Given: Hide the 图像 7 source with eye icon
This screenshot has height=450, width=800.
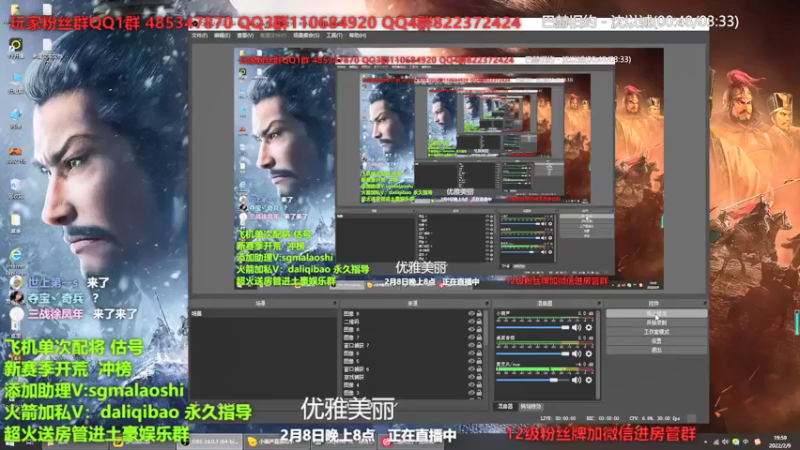Looking at the screenshot, I should coord(471,338).
